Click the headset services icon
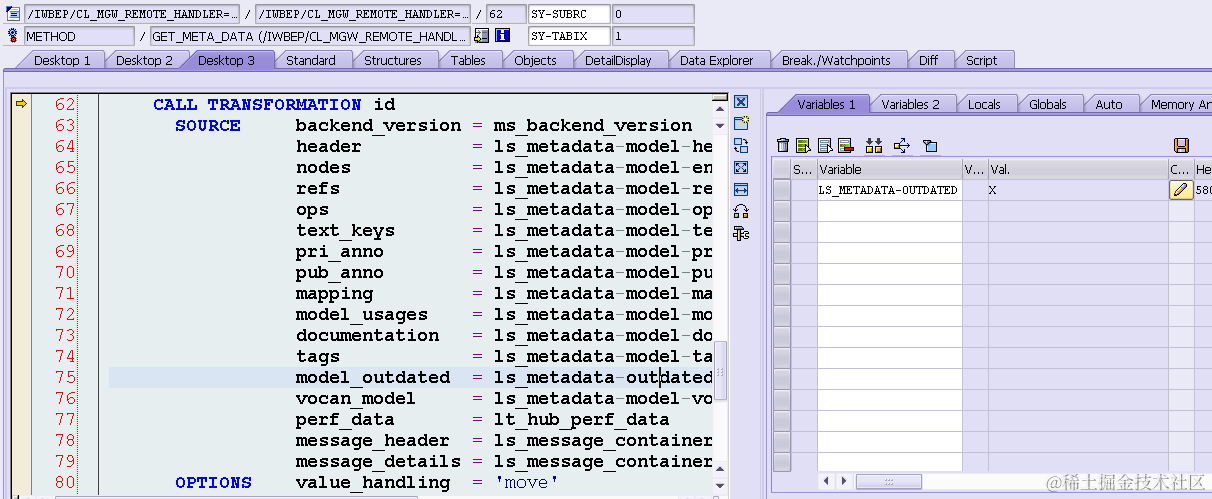The width and height of the screenshot is (1212, 499). click(x=741, y=212)
